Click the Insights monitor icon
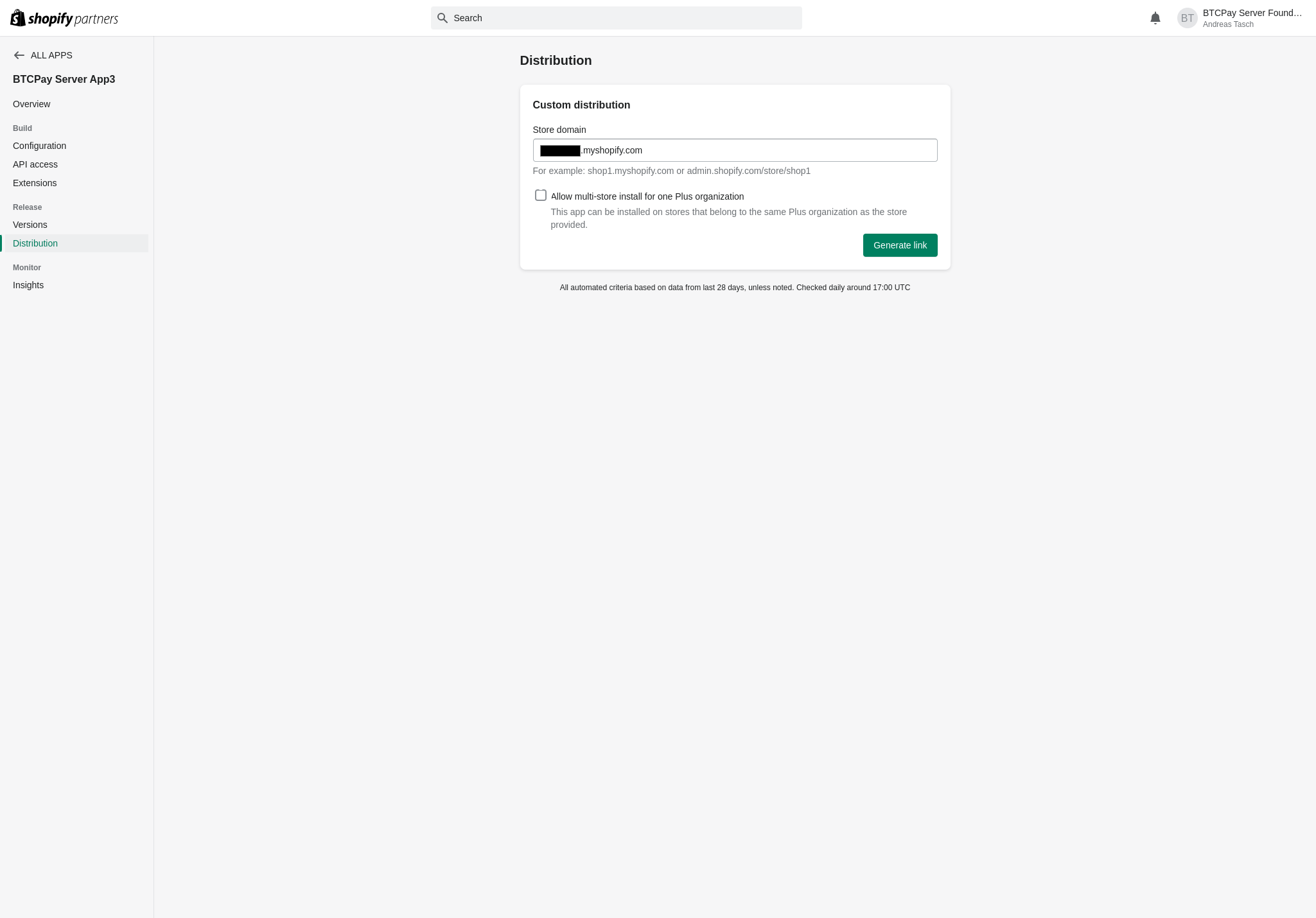This screenshot has height=918, width=1316. click(x=28, y=285)
